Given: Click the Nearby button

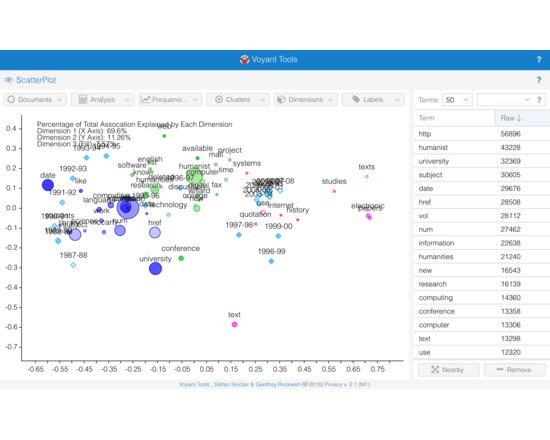Looking at the screenshot, I should [448, 369].
